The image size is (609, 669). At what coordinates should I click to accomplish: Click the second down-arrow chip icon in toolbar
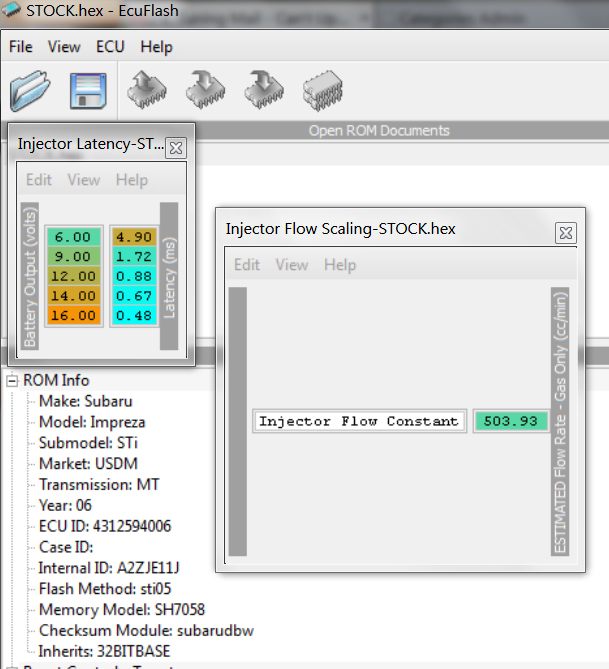coord(262,89)
